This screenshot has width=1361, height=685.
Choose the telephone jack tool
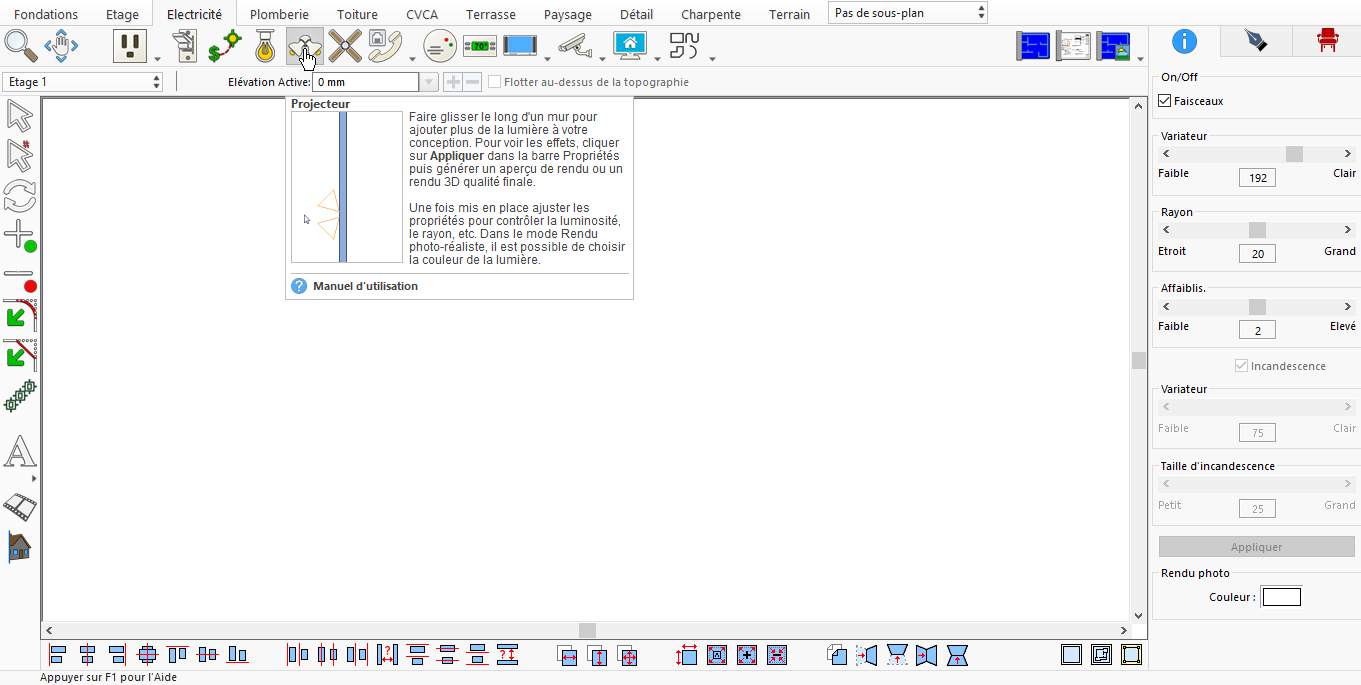pos(385,45)
